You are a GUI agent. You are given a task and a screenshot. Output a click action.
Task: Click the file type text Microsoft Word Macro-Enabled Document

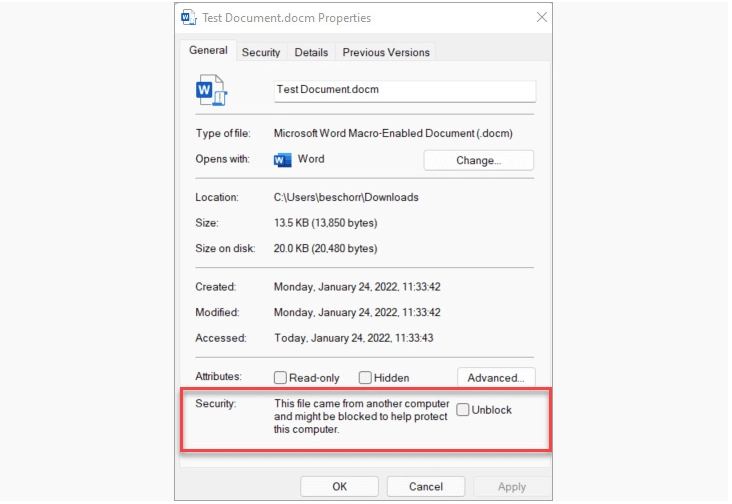[x=393, y=133]
